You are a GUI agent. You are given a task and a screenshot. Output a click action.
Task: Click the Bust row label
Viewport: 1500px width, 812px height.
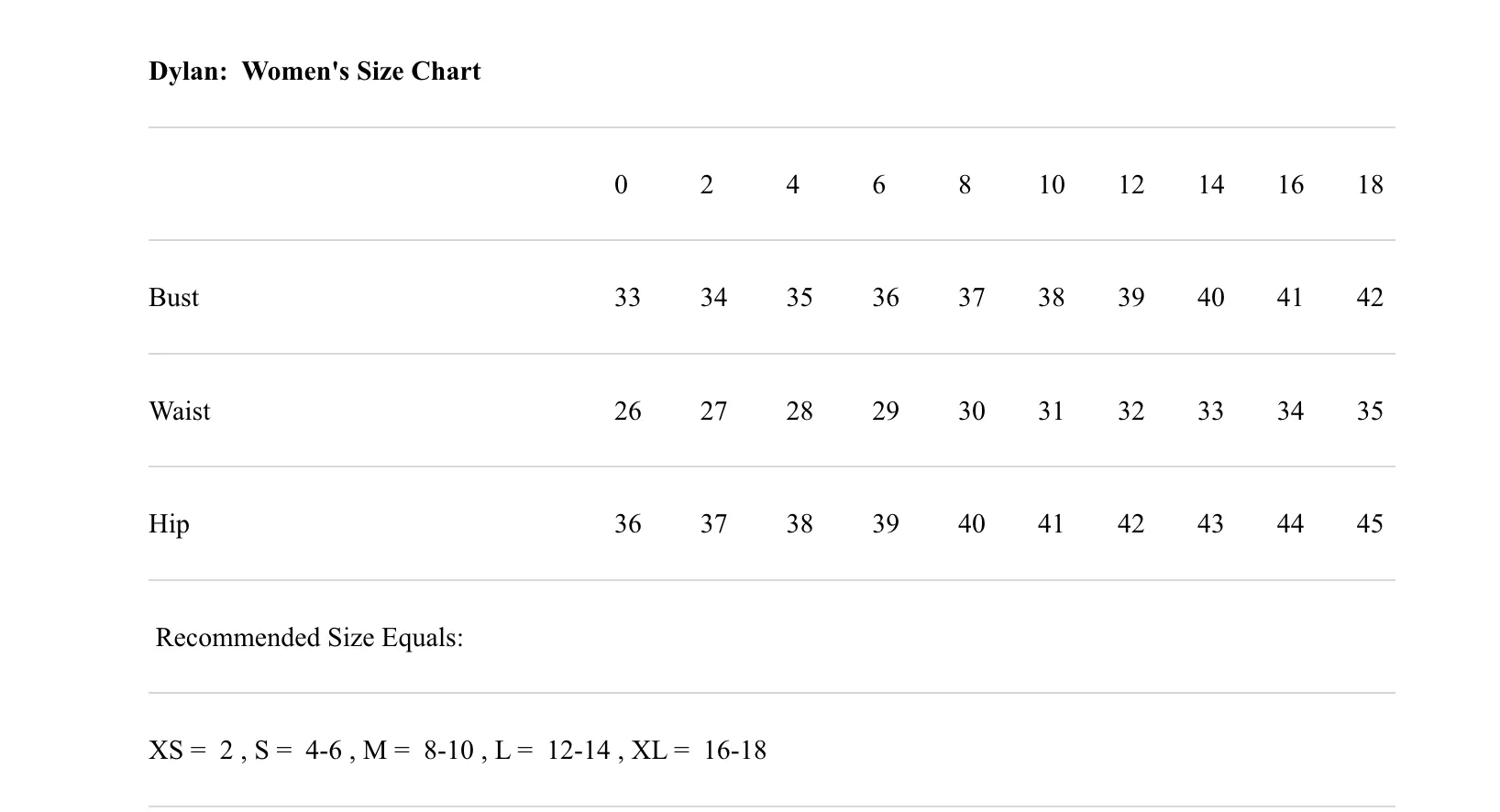pos(173,298)
